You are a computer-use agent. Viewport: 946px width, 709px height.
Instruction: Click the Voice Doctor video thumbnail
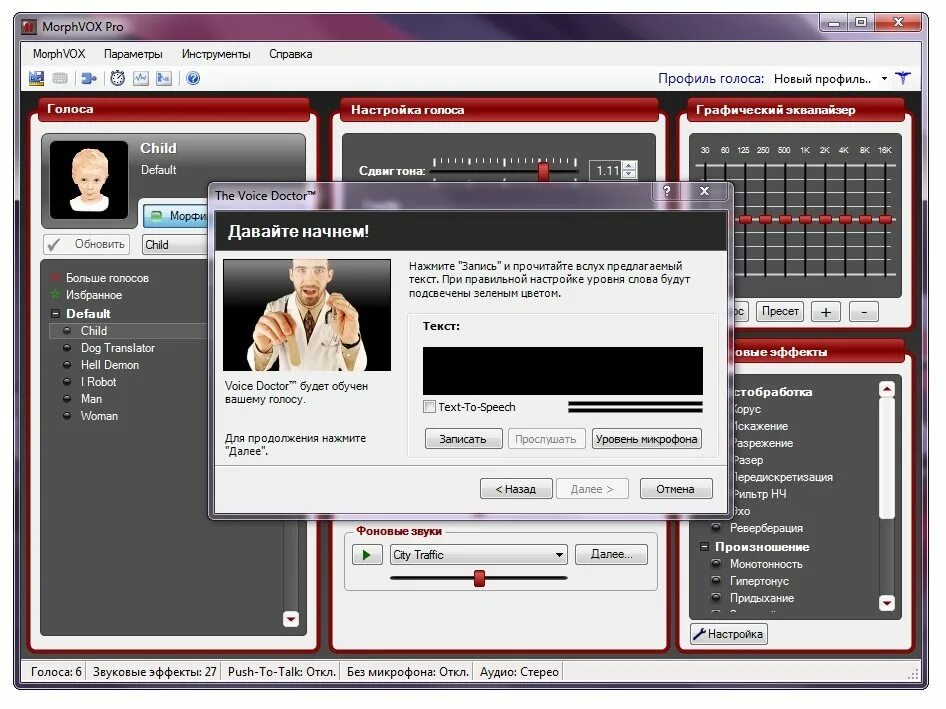[x=307, y=315]
